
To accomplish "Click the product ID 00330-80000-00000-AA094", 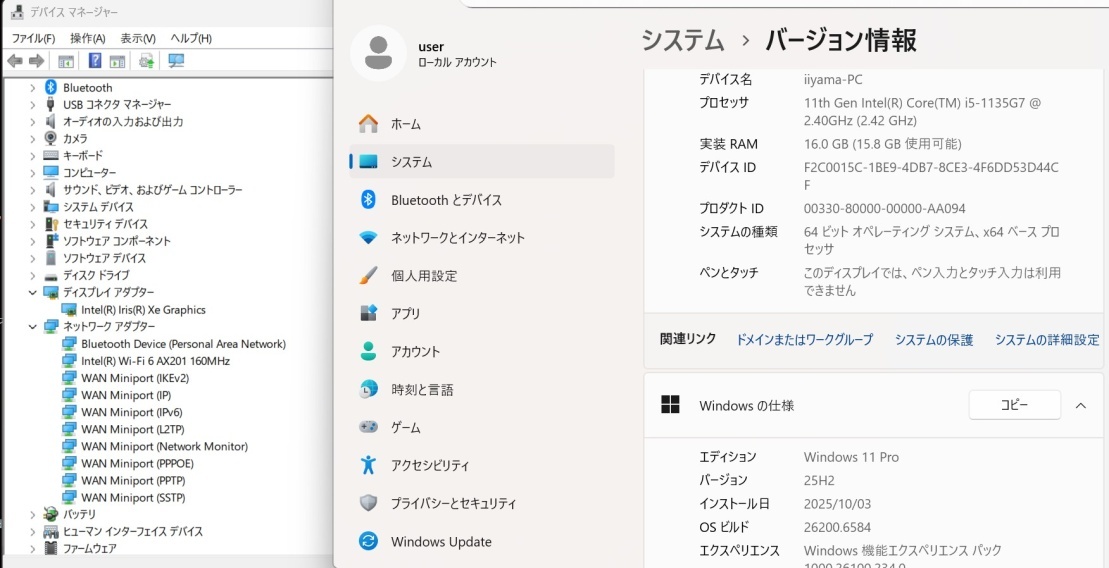I will 885,208.
